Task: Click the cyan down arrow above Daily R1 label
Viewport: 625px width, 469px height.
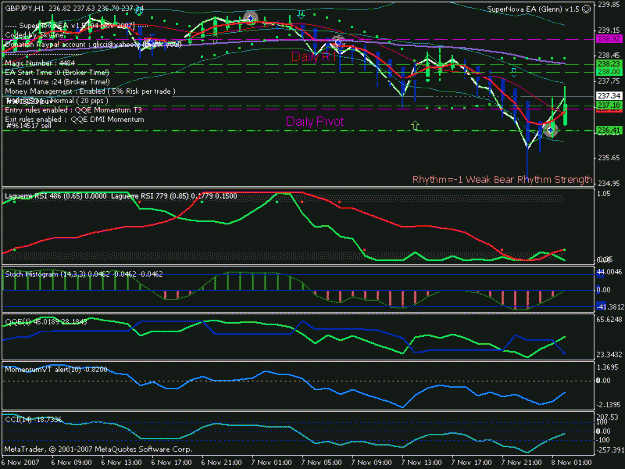Action: pos(301,15)
